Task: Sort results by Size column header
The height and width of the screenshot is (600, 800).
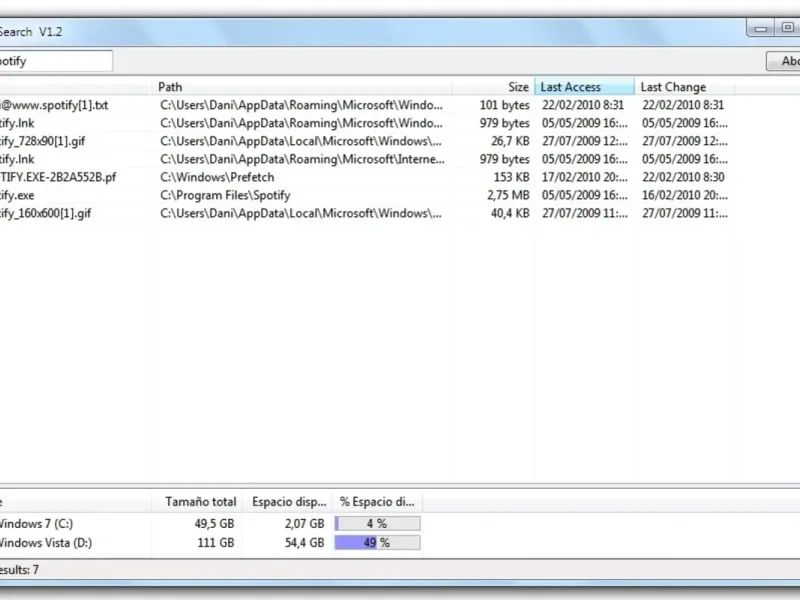Action: pyautogui.click(x=493, y=87)
